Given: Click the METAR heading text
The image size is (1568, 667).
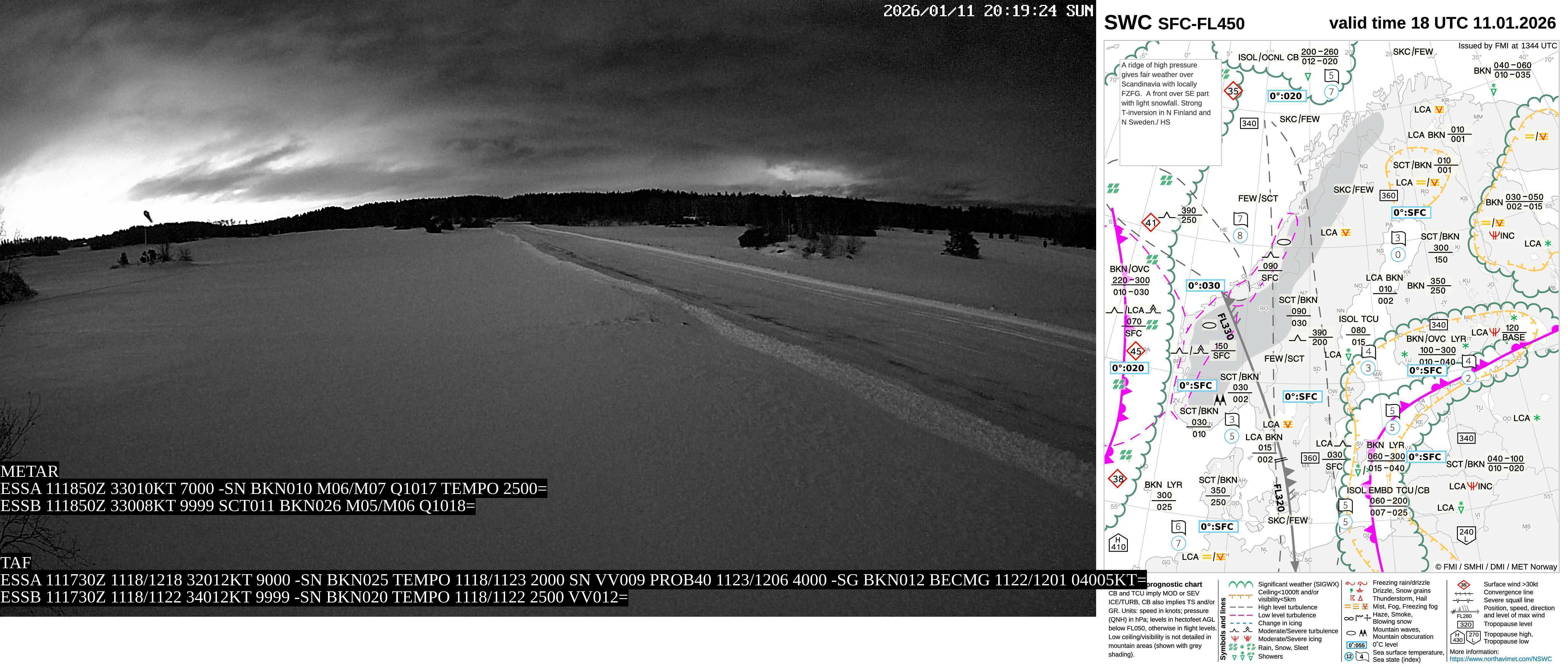Looking at the screenshot, I should click(29, 471).
